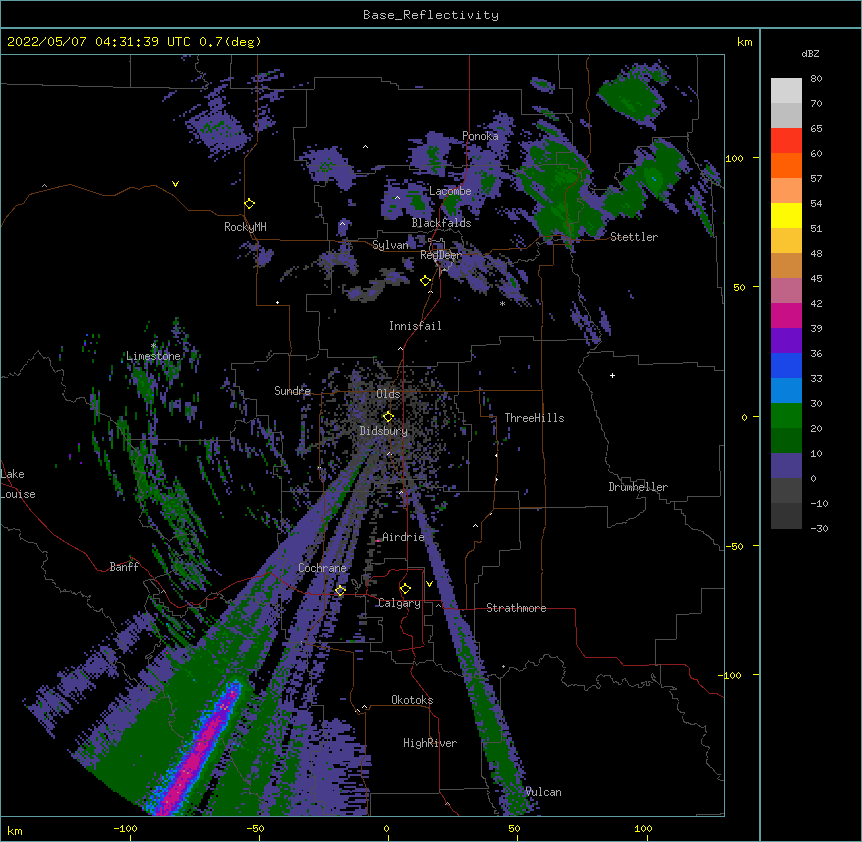Click the Cochrane town label
The width and height of the screenshot is (862, 842).
pos(322,568)
